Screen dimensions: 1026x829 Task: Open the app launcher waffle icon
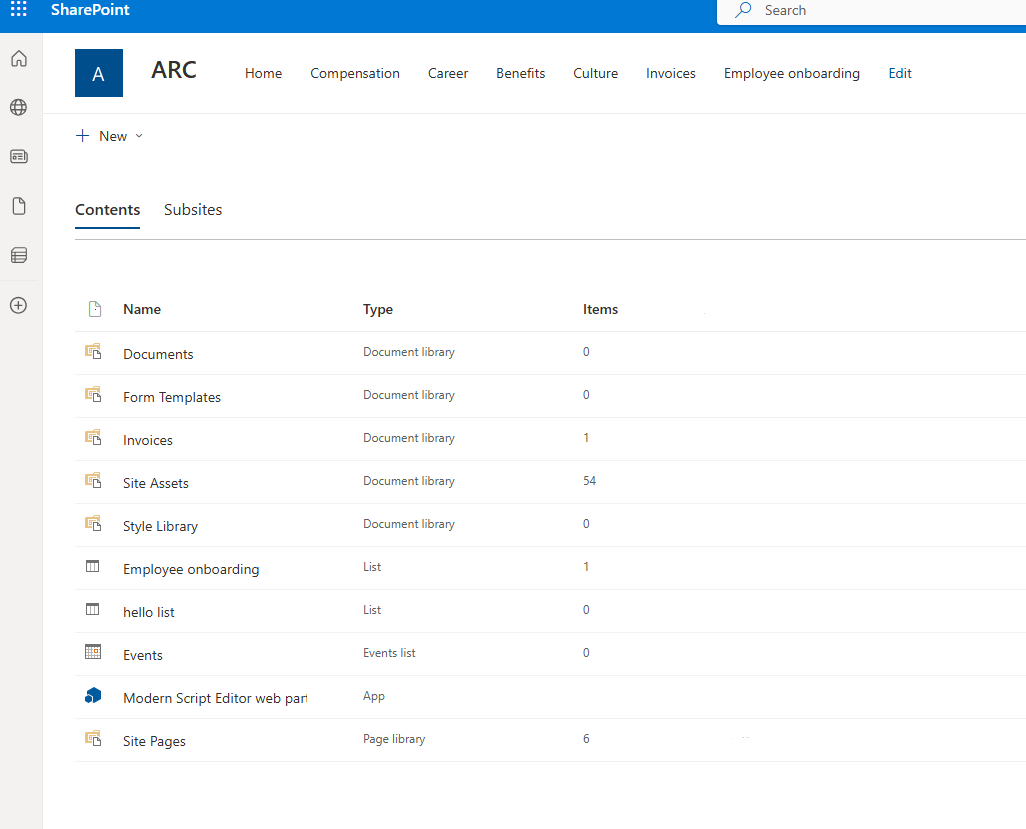click(18, 10)
